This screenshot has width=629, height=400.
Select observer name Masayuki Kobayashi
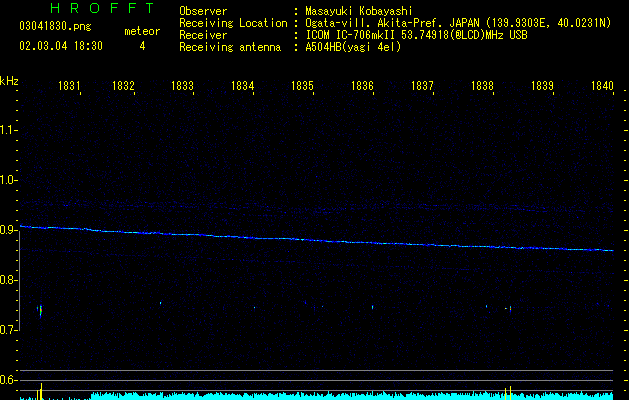[x=359, y=11]
